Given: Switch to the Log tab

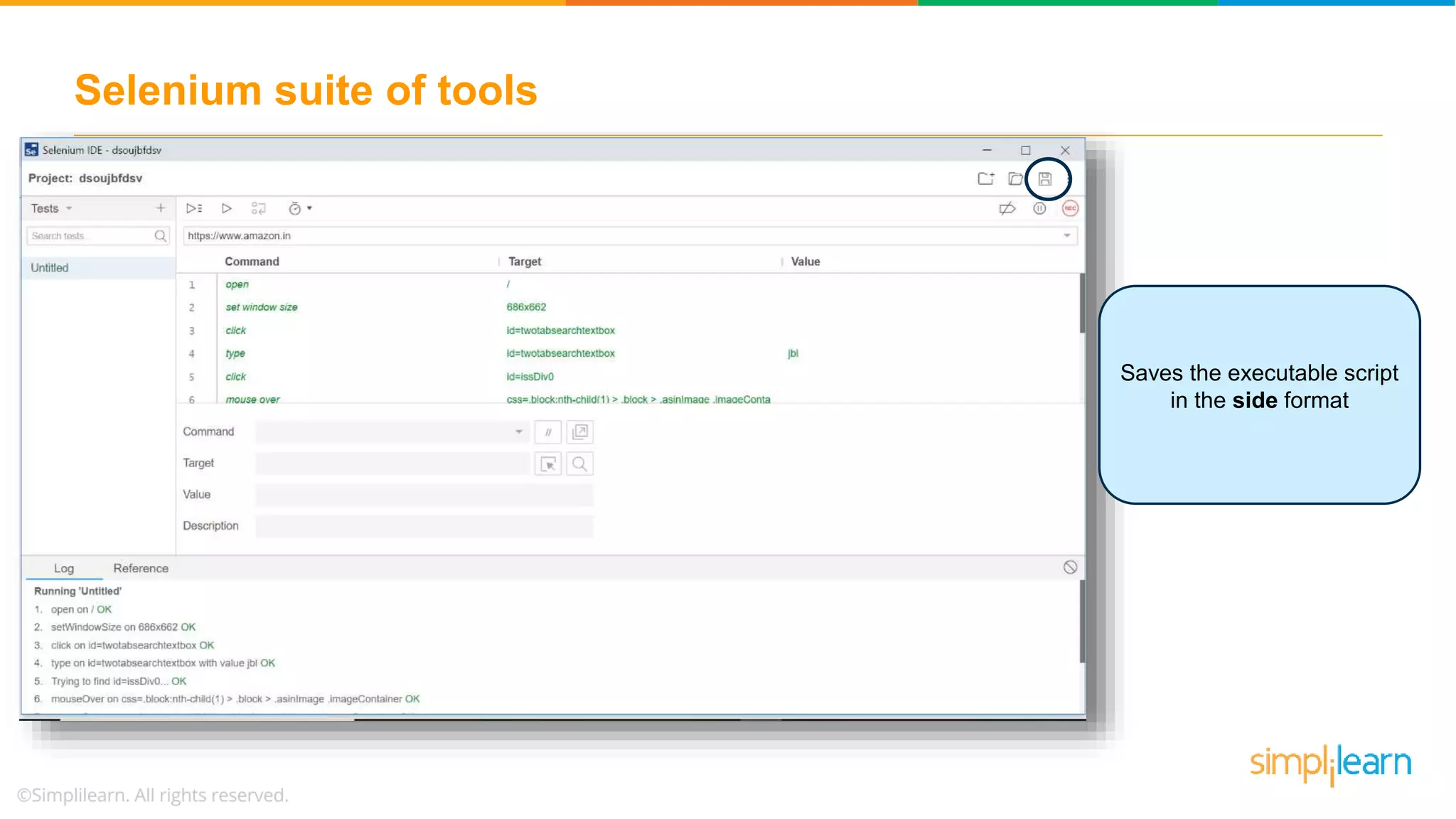Looking at the screenshot, I should [x=64, y=568].
